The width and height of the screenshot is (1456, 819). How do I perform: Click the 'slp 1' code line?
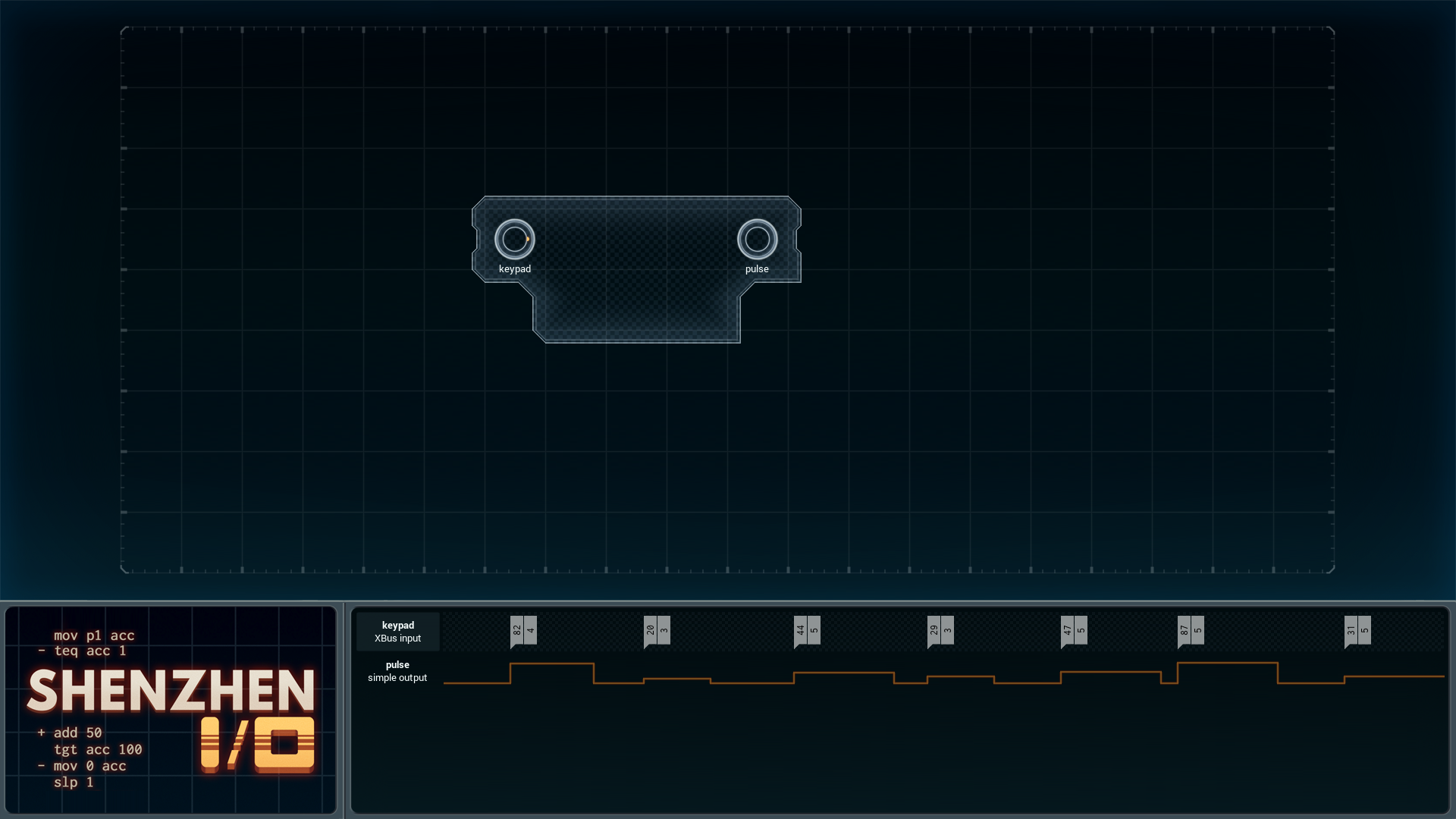pyautogui.click(x=74, y=782)
